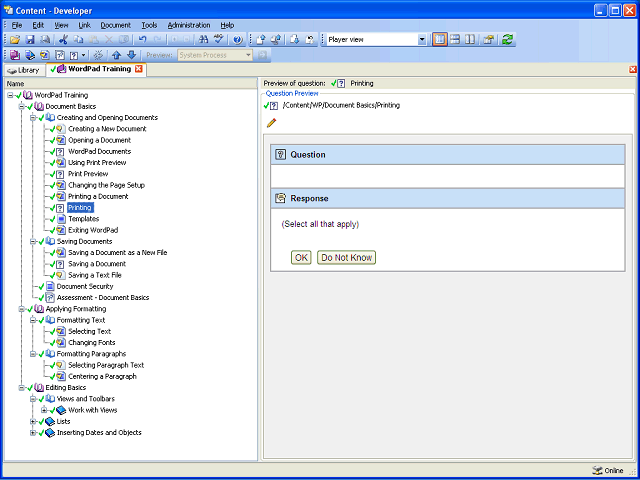
Task: Click the Save floppy disk icon
Action: [x=30, y=40]
